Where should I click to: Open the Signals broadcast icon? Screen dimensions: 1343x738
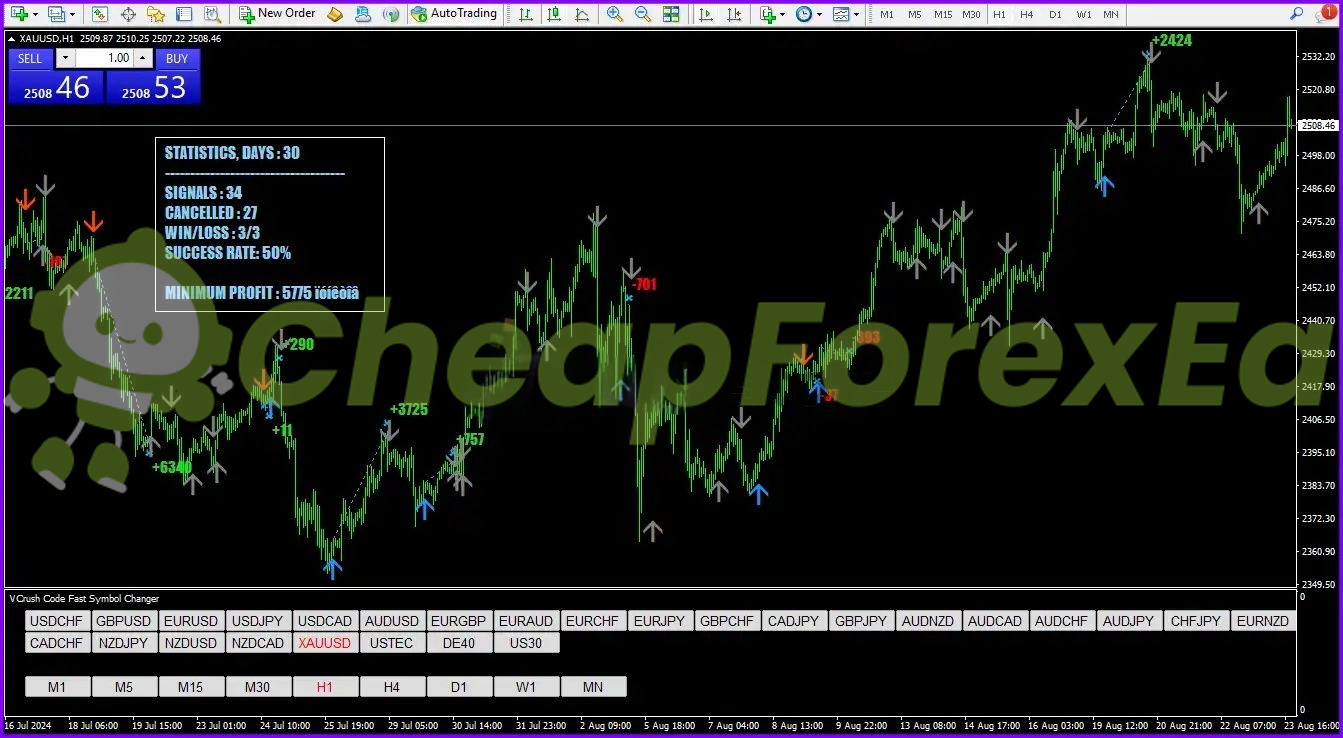(391, 14)
